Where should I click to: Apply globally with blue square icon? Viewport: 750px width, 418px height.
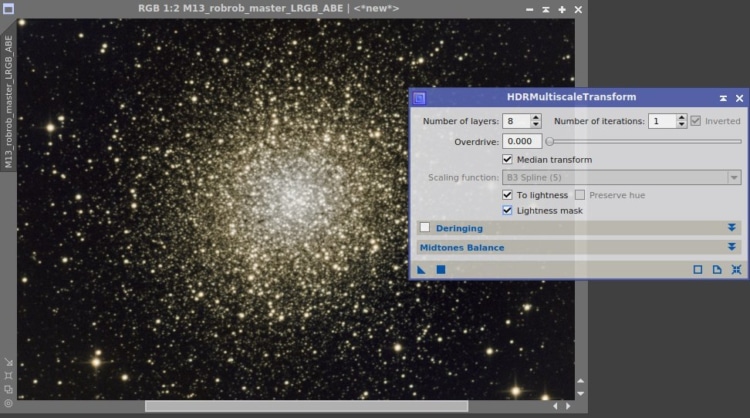click(x=441, y=270)
